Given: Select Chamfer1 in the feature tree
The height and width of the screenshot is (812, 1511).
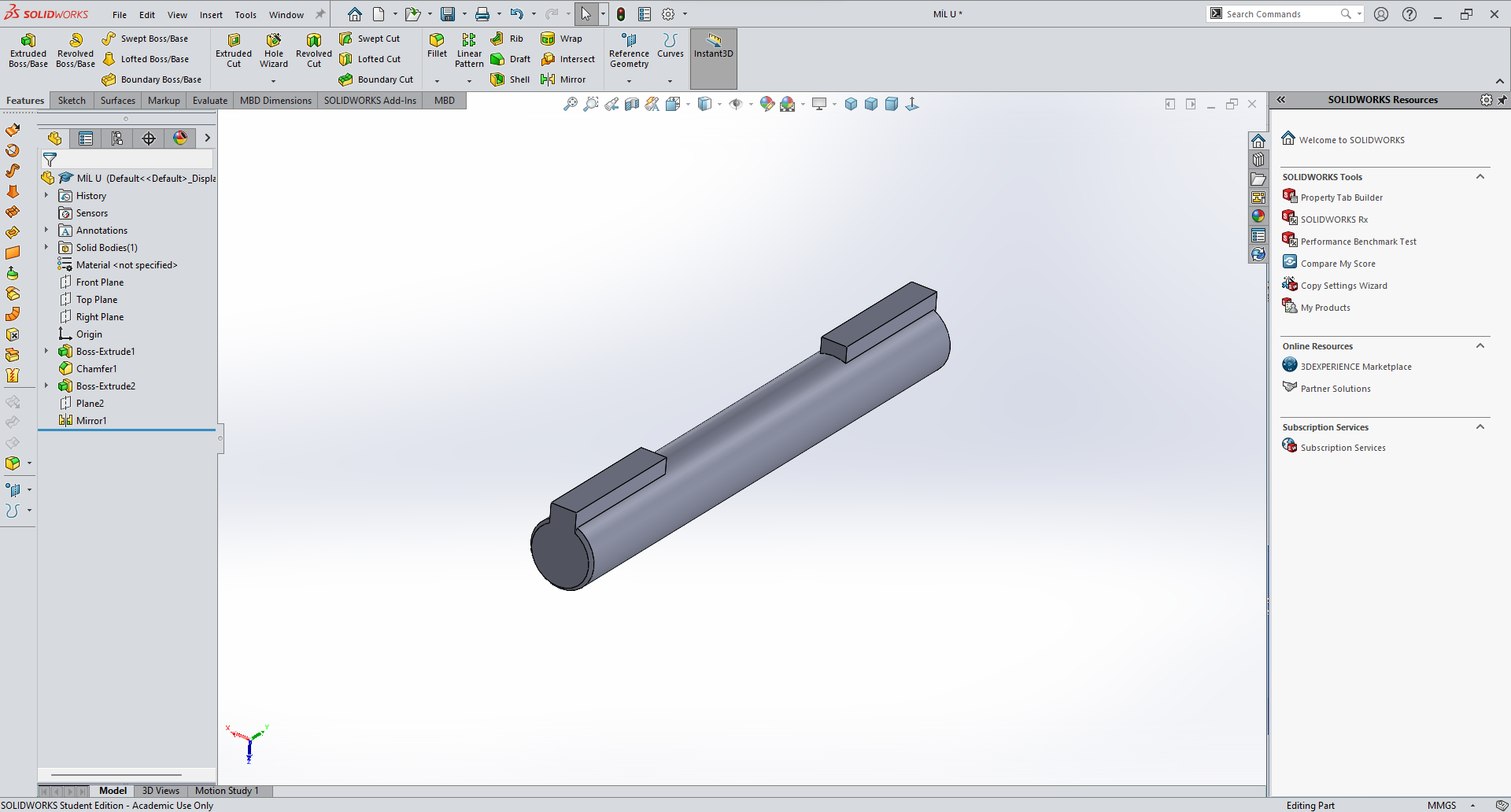Looking at the screenshot, I should pyautogui.click(x=96, y=369).
